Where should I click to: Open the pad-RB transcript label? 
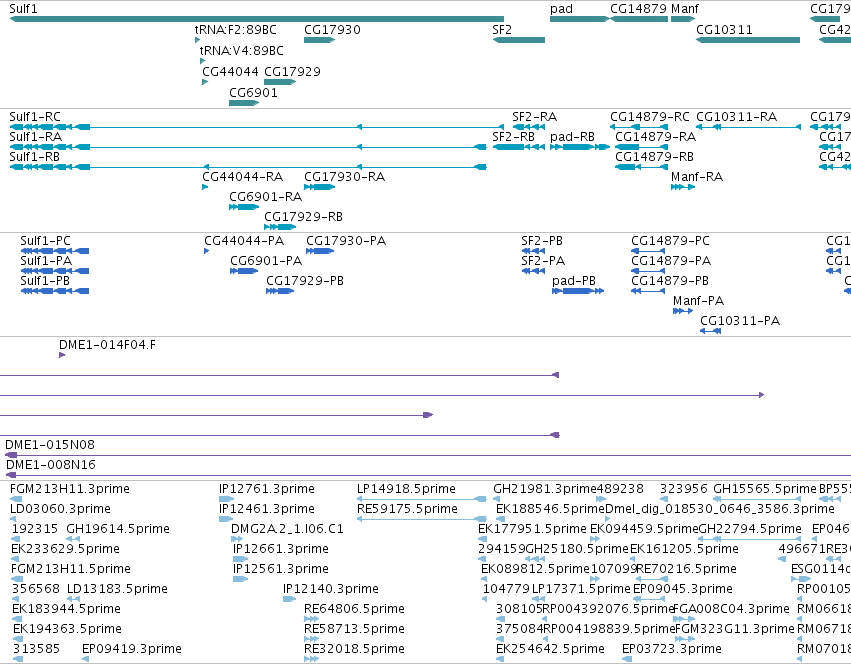(573, 137)
